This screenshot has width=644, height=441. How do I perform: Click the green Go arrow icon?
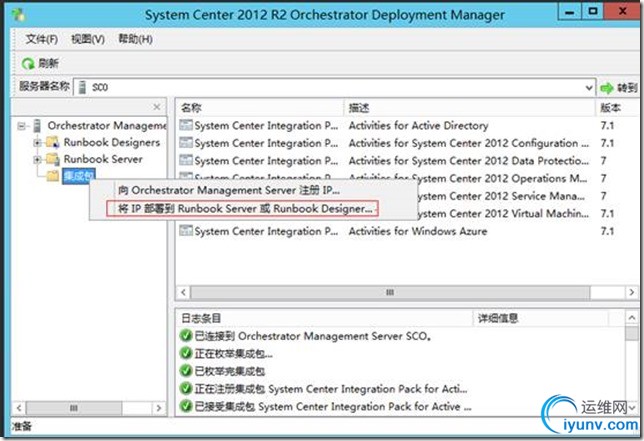(607, 87)
